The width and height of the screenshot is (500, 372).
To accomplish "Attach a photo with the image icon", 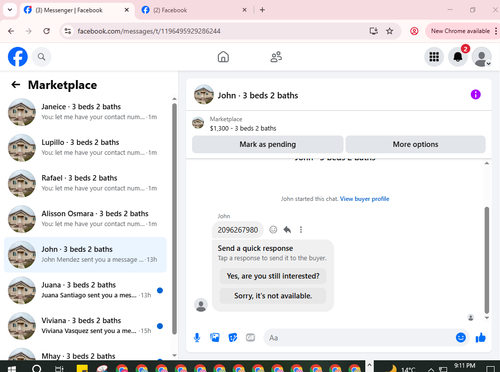I will click(x=215, y=338).
